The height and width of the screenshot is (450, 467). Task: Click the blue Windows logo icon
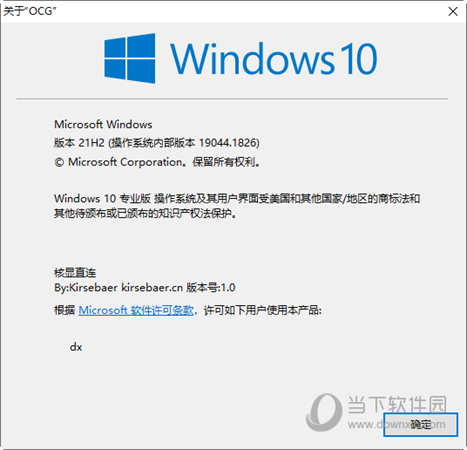pos(130,58)
